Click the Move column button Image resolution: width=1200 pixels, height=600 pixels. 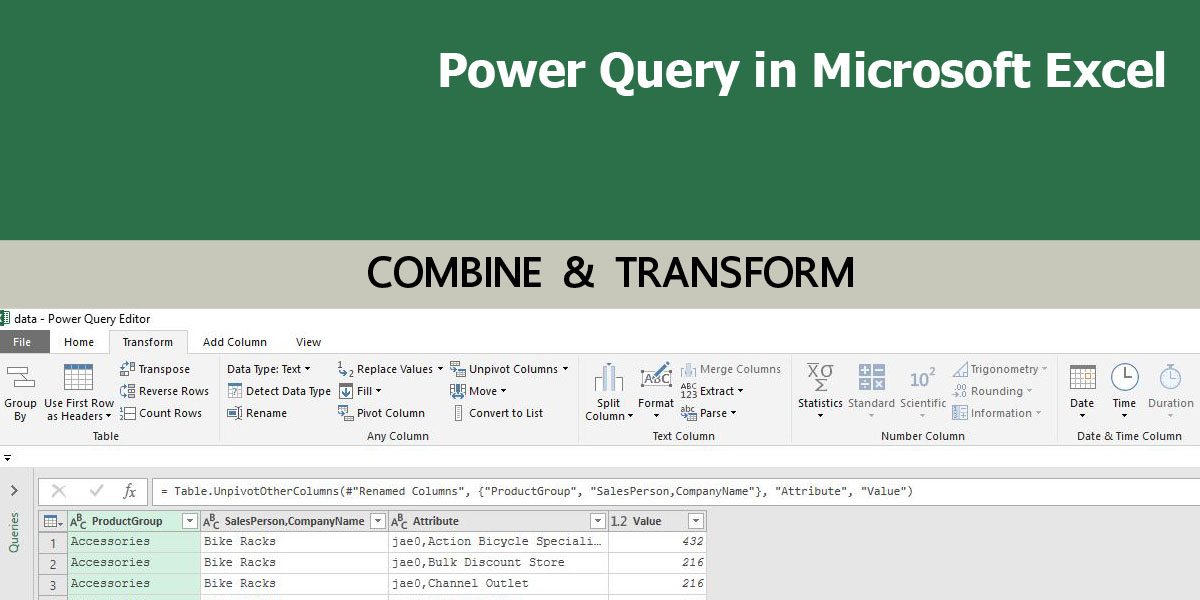(x=478, y=391)
